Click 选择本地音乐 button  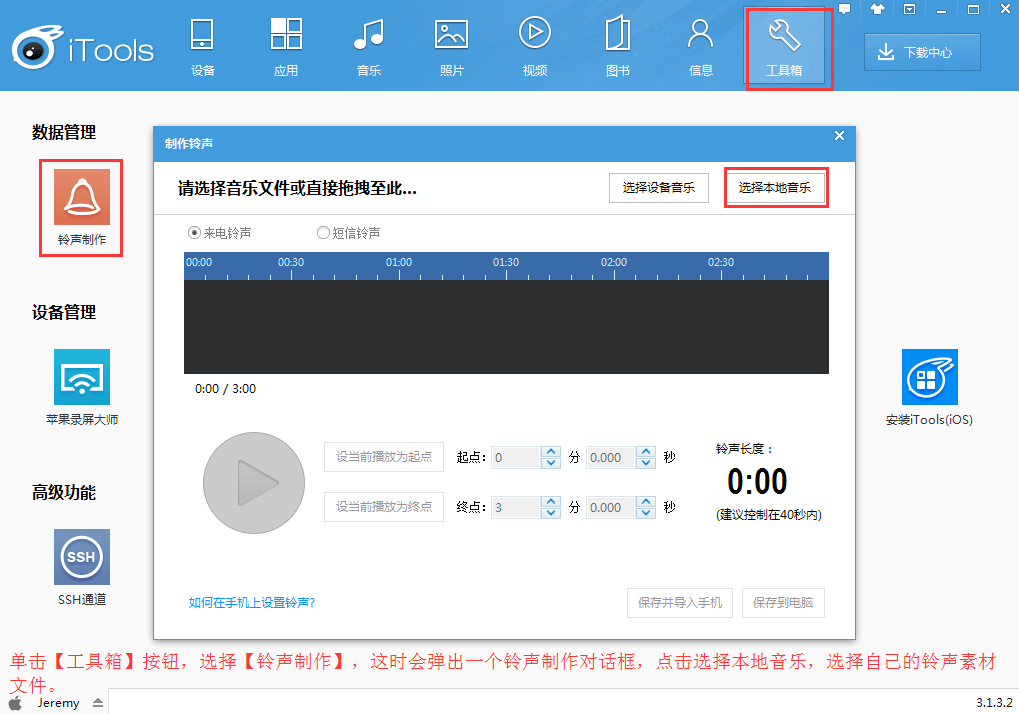point(775,188)
